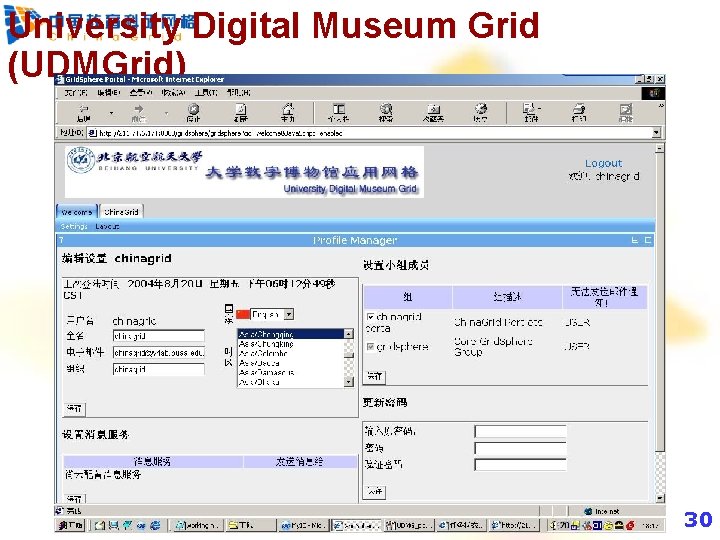
Task: Click the red tray icon in system tray
Action: (x=630, y=525)
